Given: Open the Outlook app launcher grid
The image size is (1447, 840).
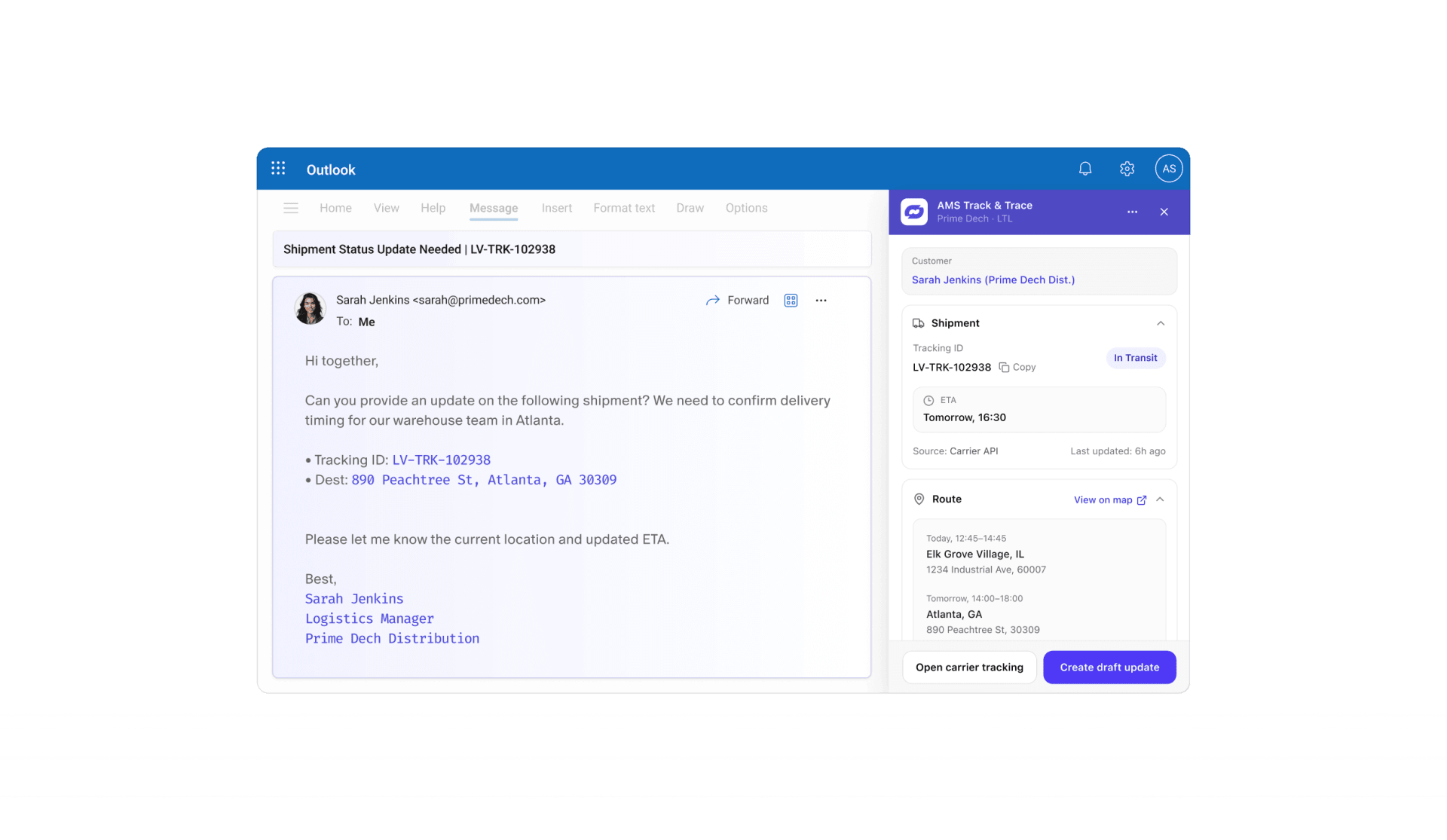Looking at the screenshot, I should (278, 169).
